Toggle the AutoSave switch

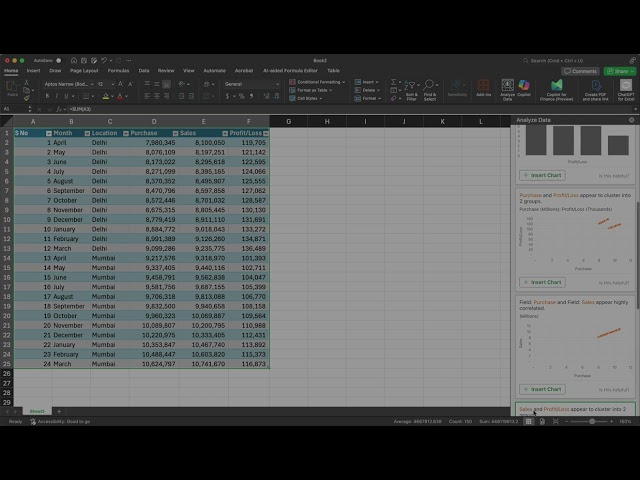tap(59, 60)
